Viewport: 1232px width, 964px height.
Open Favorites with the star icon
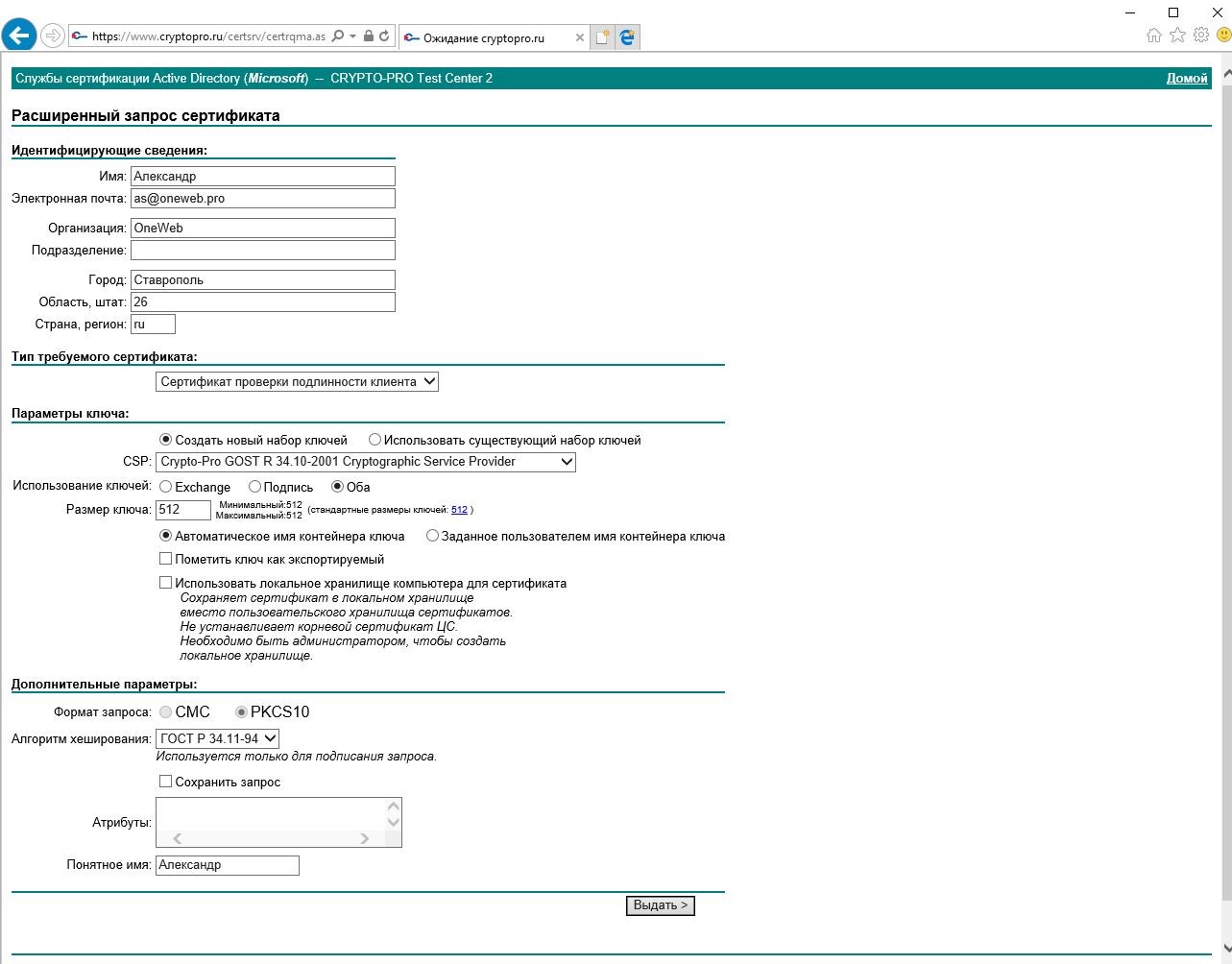pyautogui.click(x=1177, y=36)
